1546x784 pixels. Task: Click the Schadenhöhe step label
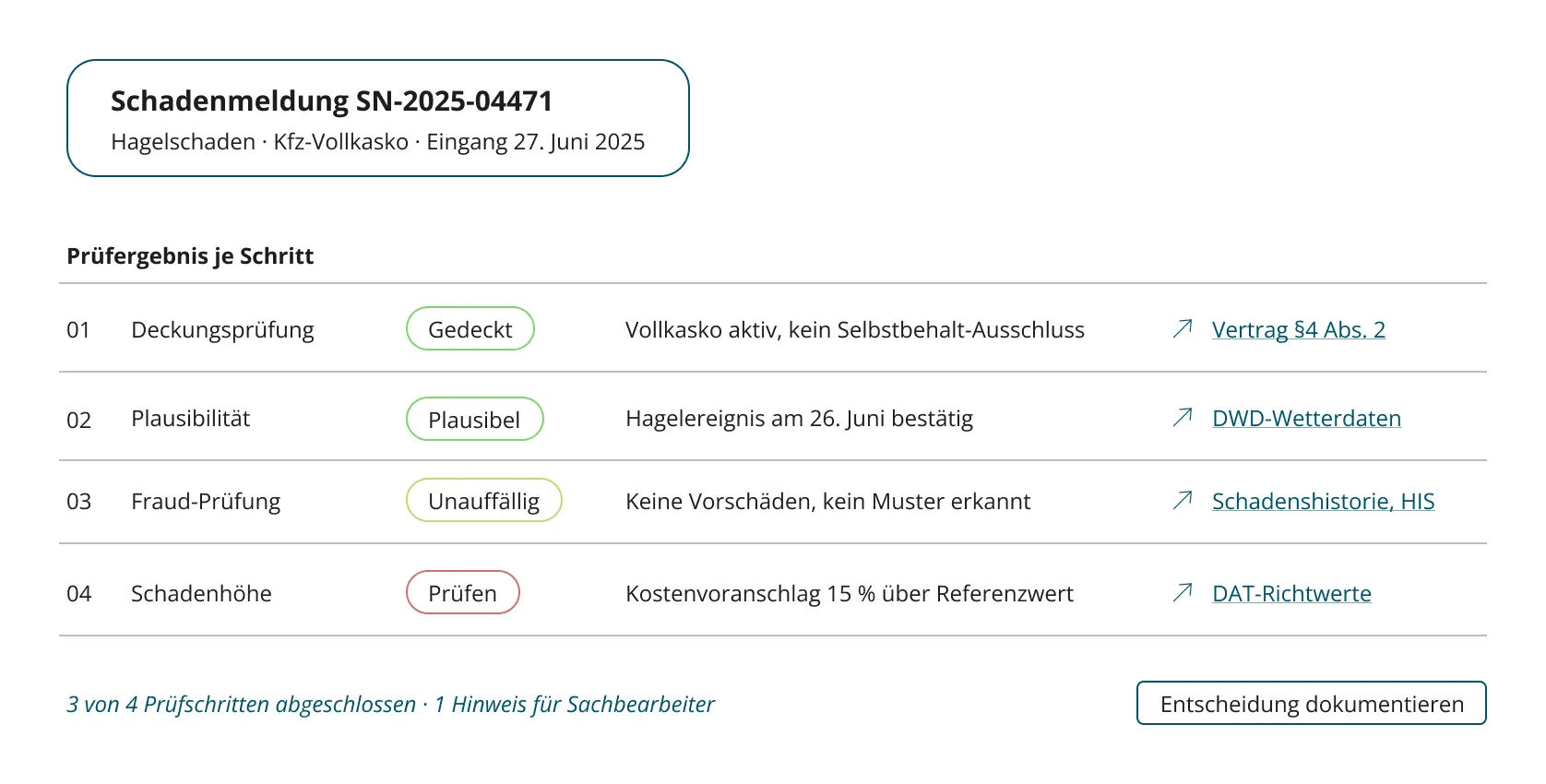click(x=201, y=593)
